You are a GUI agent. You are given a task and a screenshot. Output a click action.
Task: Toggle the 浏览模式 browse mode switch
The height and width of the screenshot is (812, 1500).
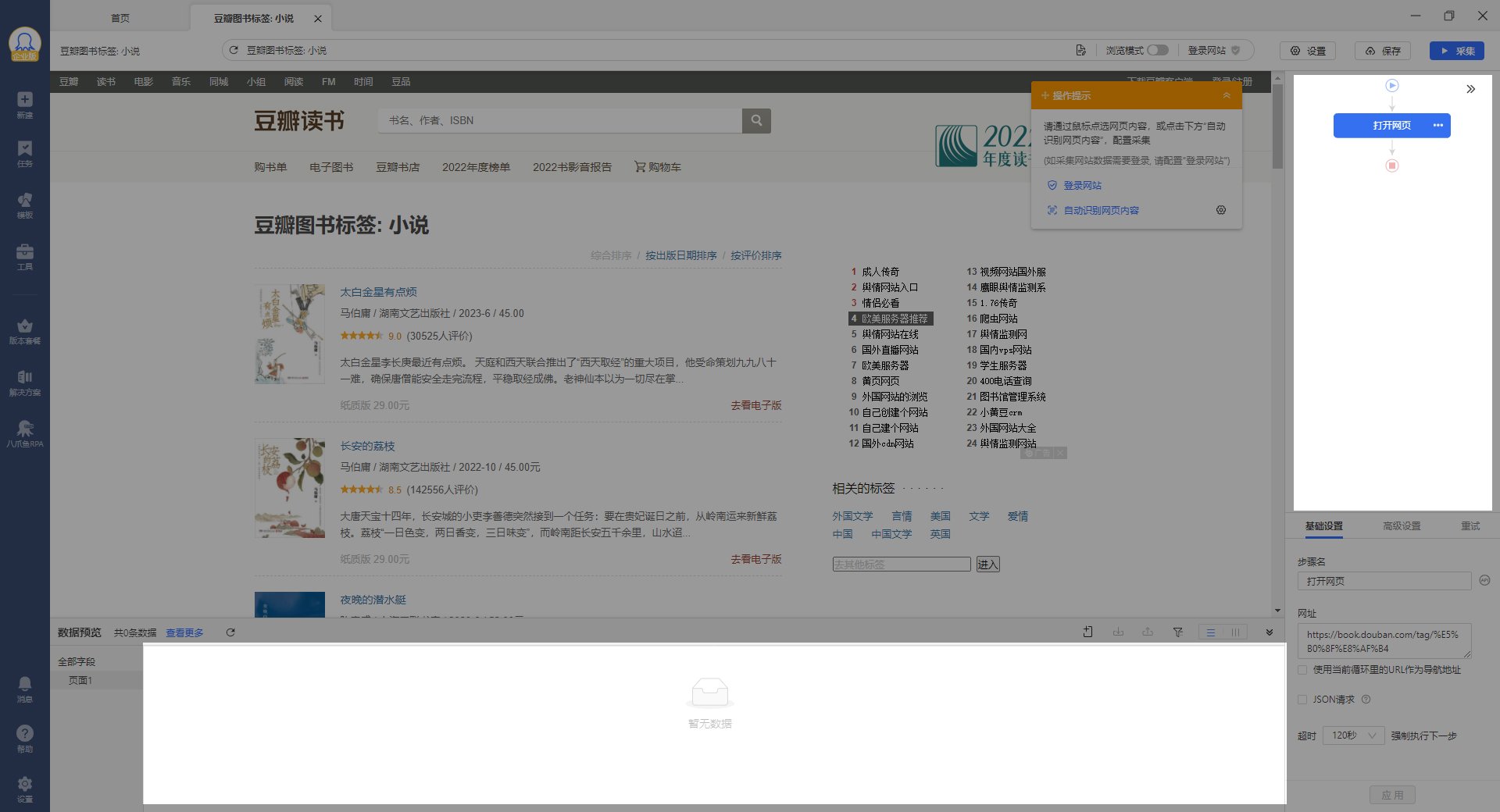(1158, 50)
